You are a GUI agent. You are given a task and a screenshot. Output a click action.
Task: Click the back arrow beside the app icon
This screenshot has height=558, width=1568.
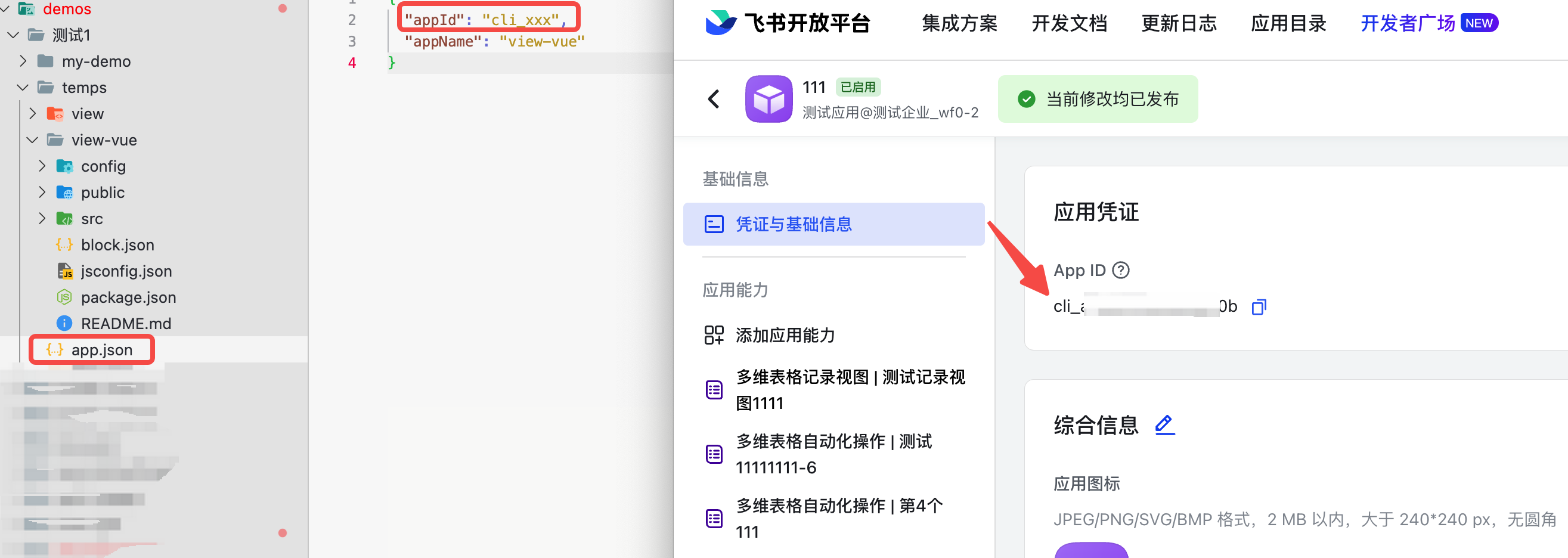(714, 99)
